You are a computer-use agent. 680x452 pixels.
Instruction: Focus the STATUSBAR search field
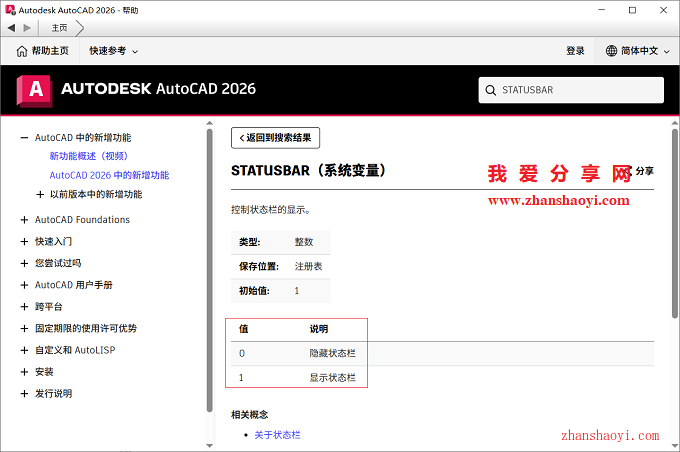[571, 90]
